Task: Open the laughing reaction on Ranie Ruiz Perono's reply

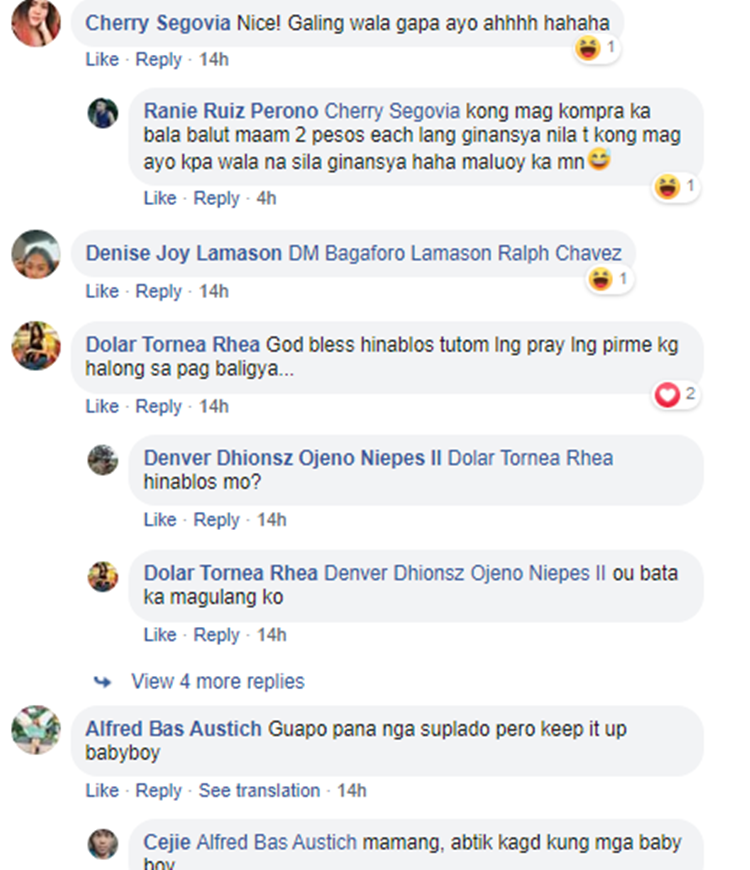Action: click(x=676, y=186)
